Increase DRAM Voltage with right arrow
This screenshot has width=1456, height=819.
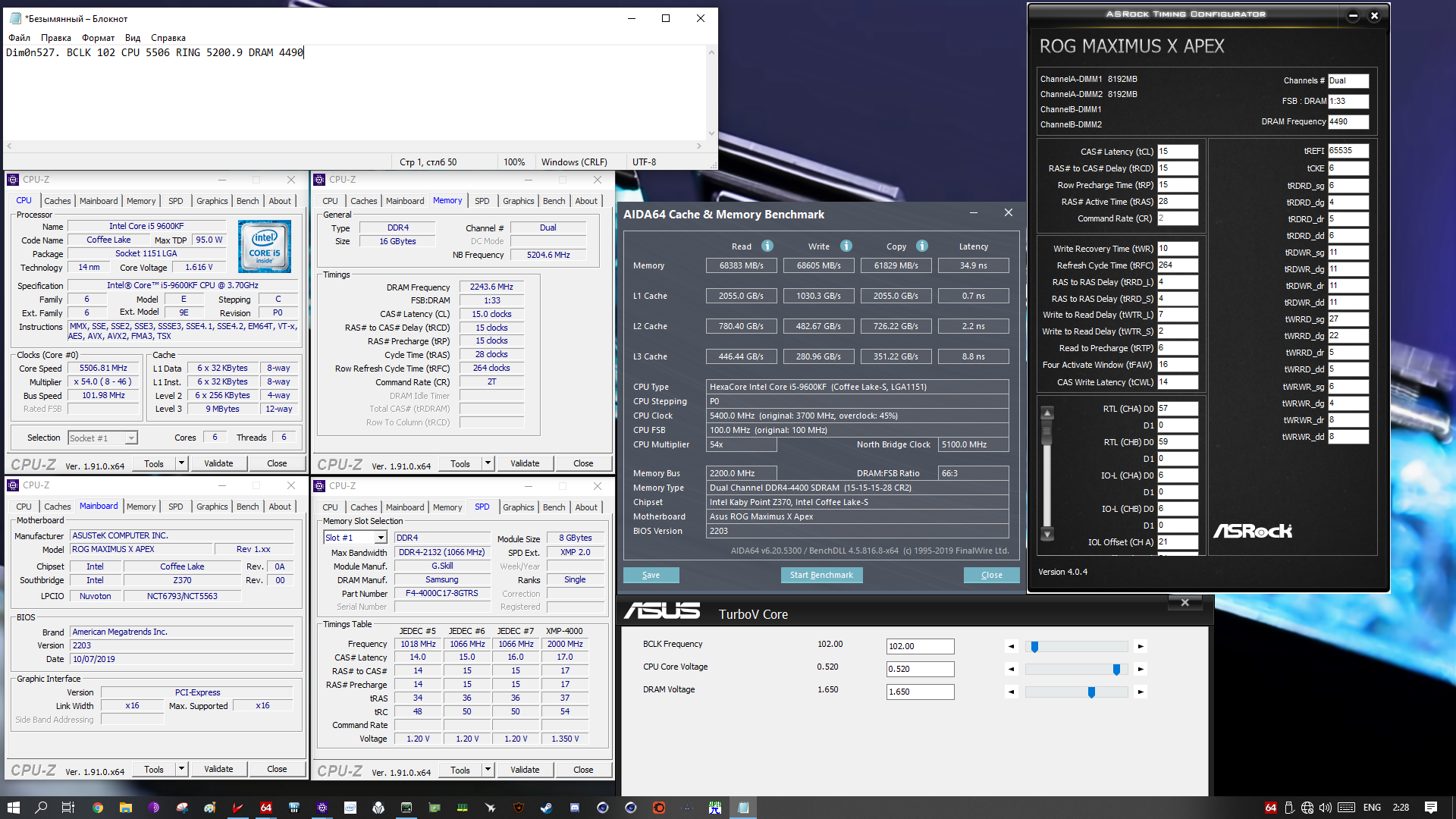[x=1141, y=692]
